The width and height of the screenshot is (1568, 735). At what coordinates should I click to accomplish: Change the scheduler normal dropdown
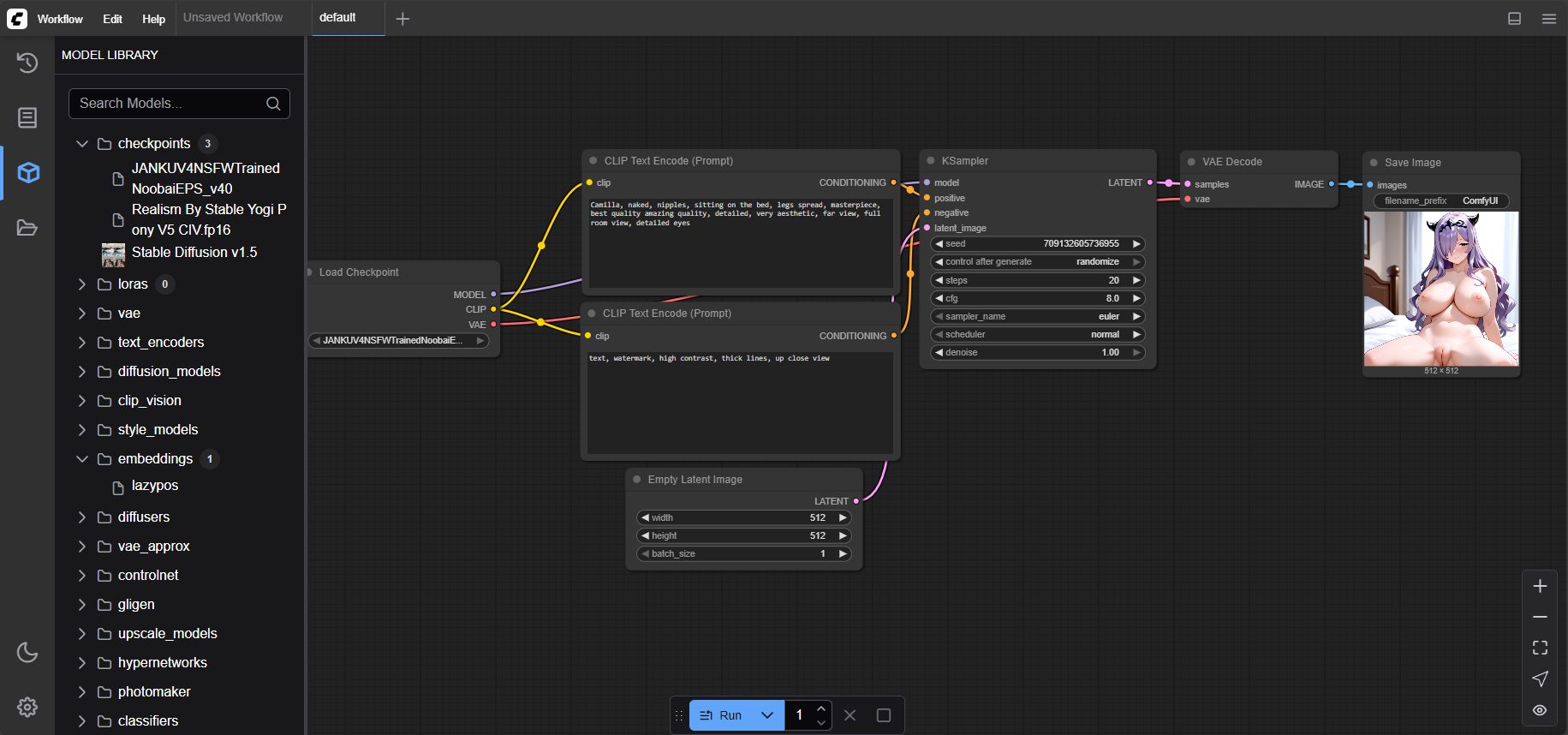coord(1038,334)
